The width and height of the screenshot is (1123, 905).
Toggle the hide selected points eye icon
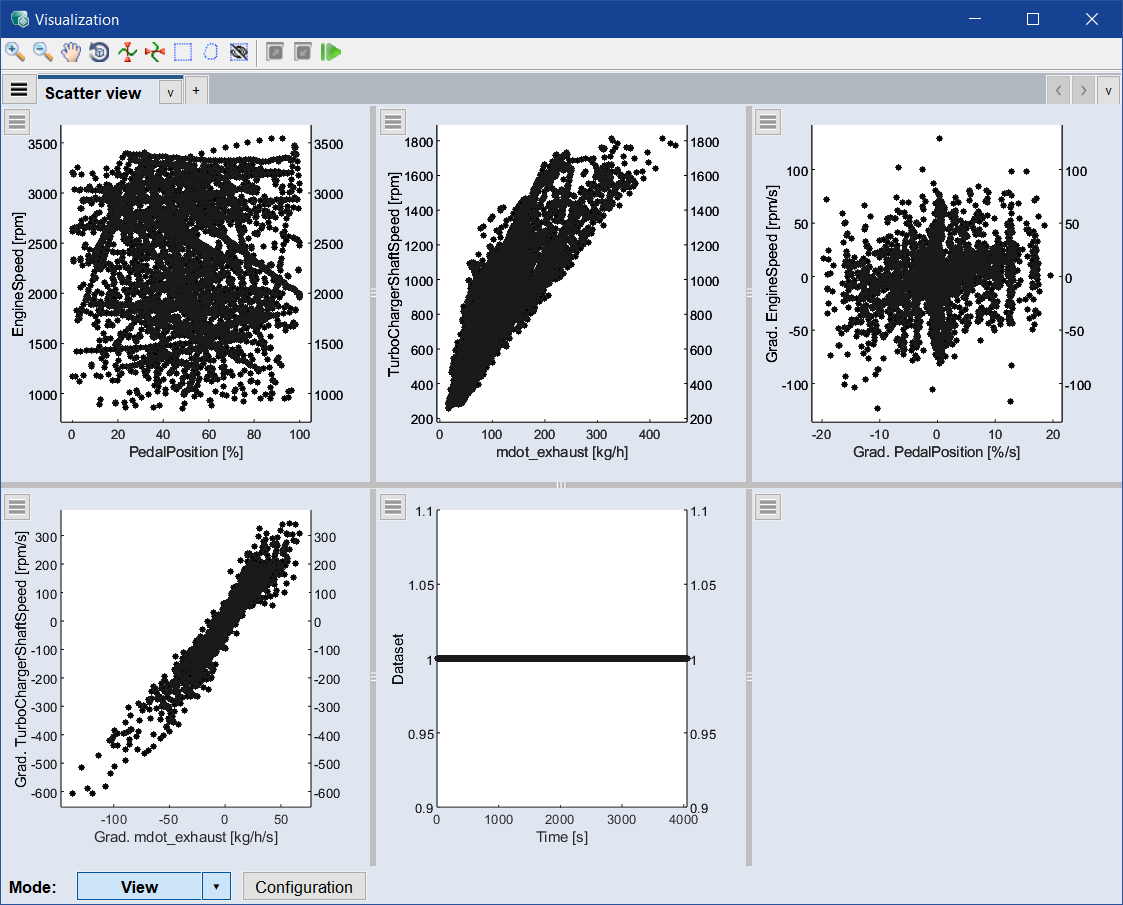[x=239, y=52]
